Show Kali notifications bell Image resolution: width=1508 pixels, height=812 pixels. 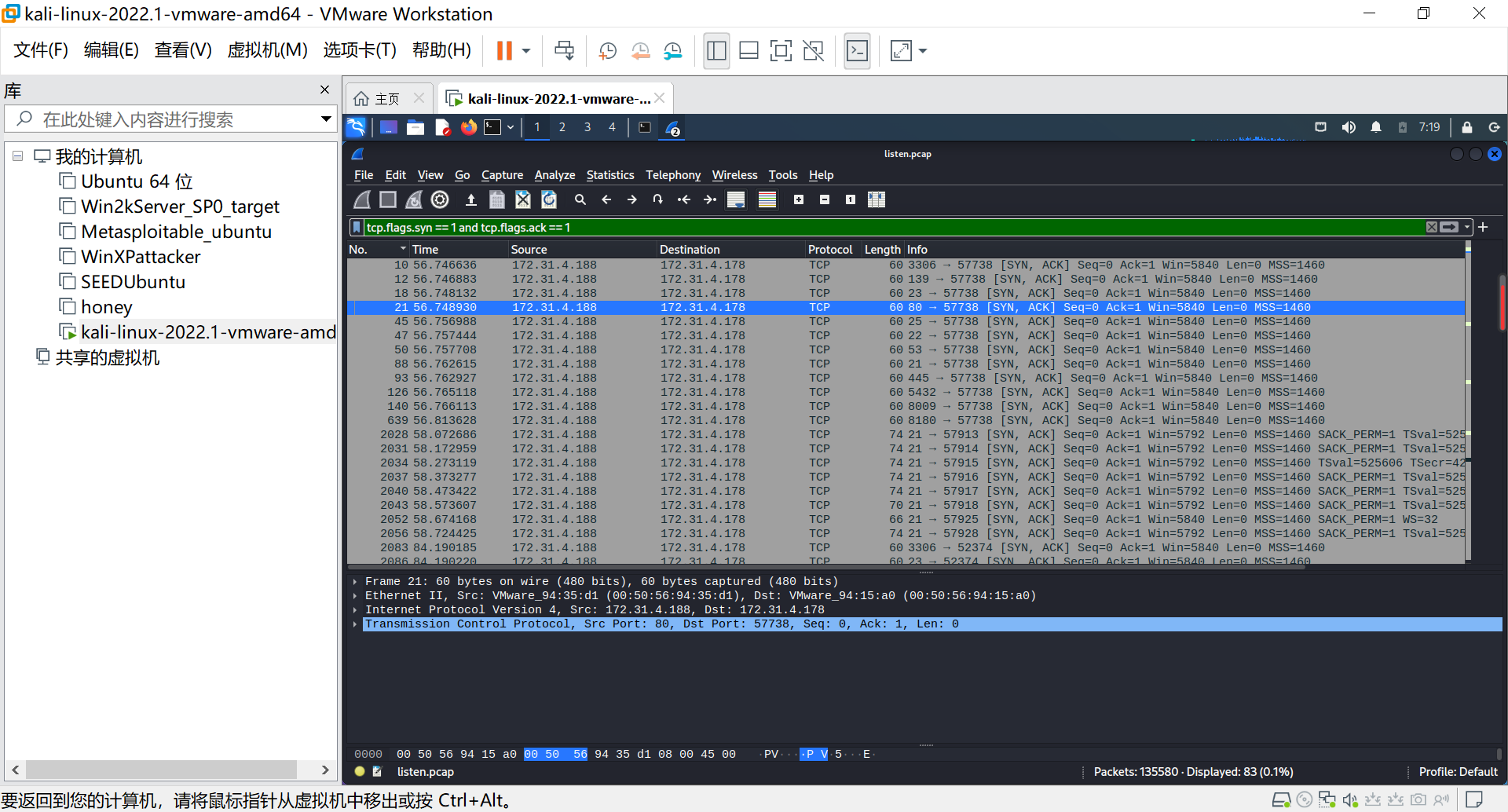(1376, 127)
